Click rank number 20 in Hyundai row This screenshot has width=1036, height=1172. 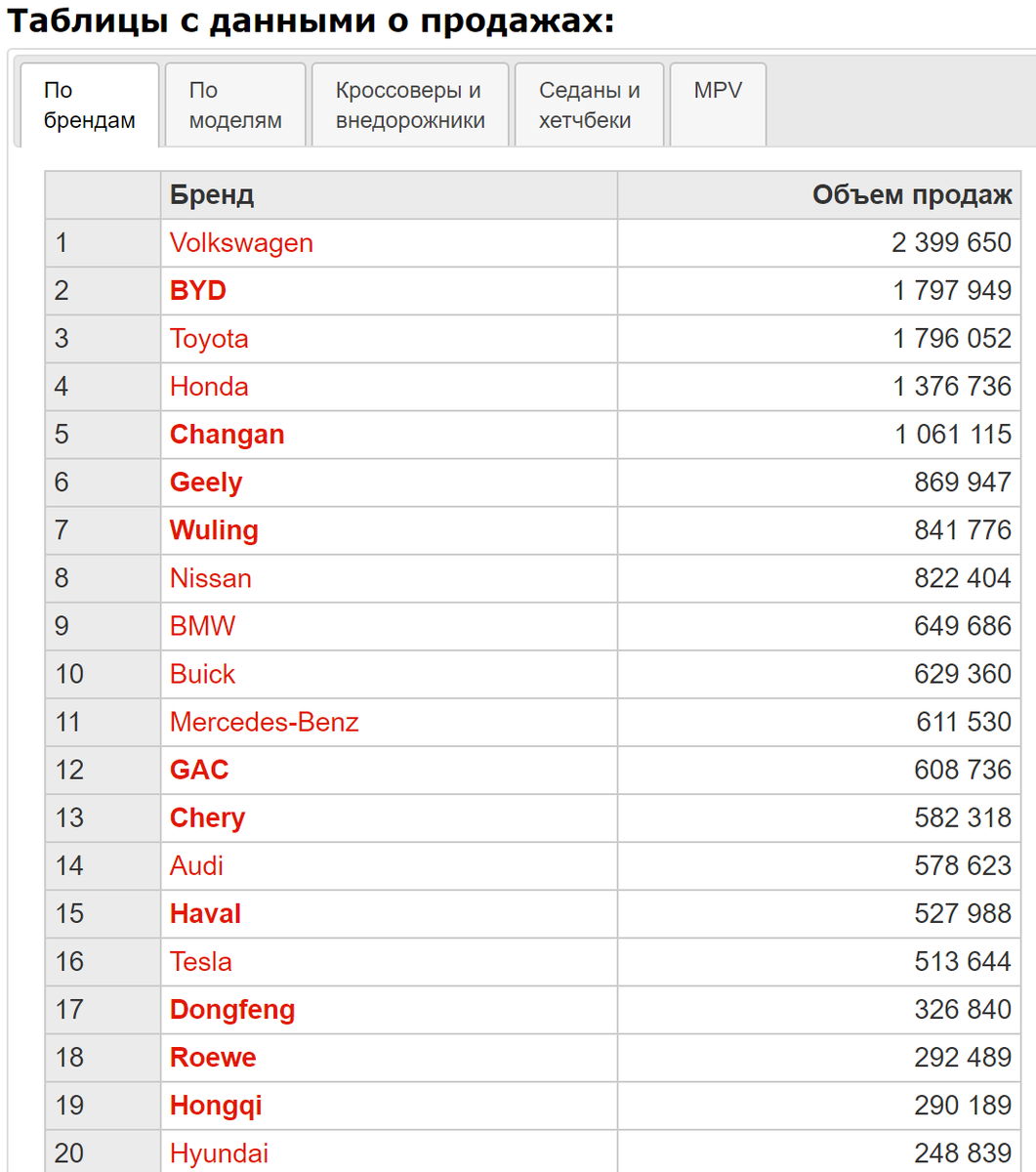(x=69, y=1152)
